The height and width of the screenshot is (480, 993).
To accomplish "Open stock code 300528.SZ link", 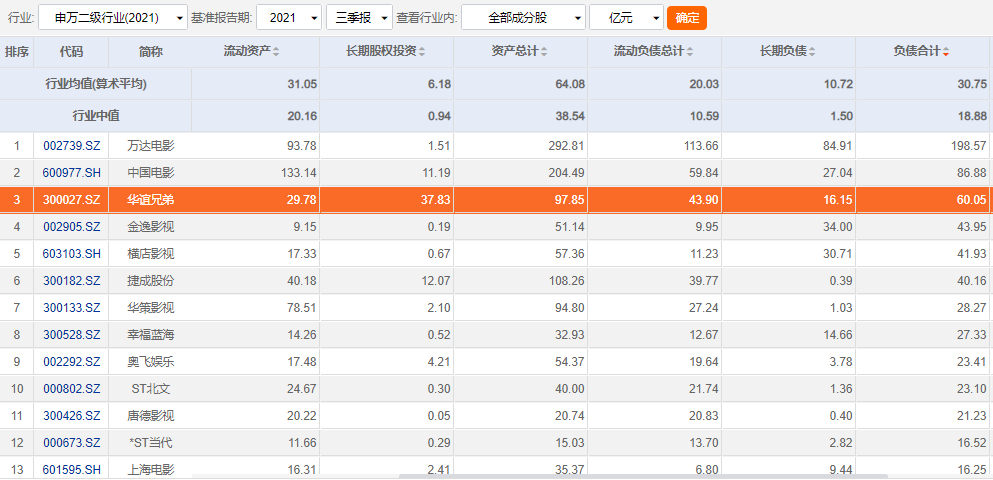I will point(72,335).
